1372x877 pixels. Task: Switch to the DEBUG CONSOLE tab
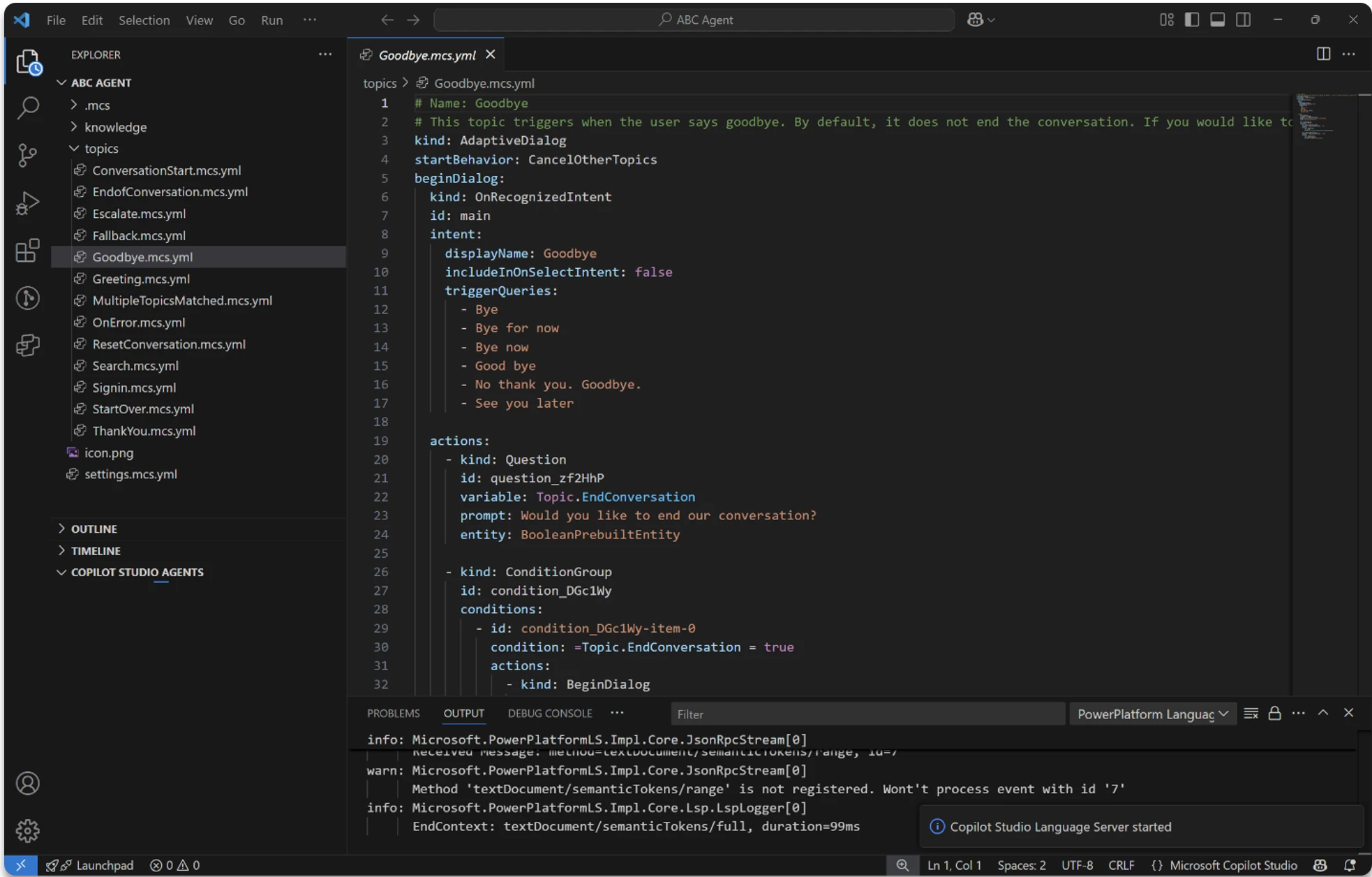(549, 713)
